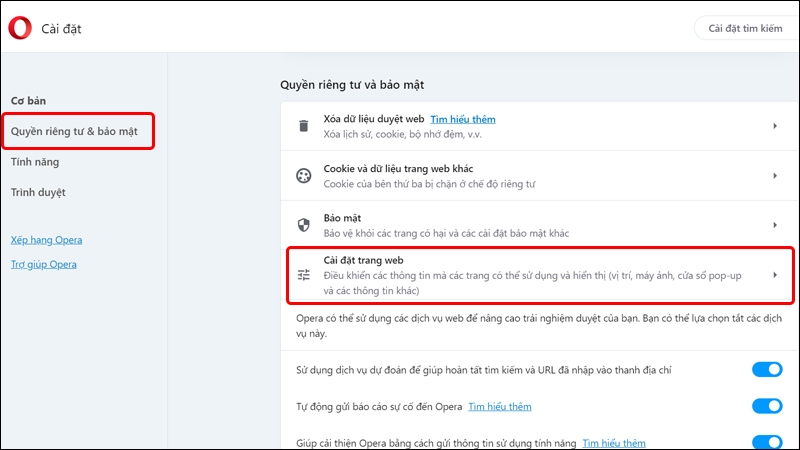The height and width of the screenshot is (450, 800).
Task: Toggle Tự động gửi báo cáo sự cố
Action: click(767, 406)
